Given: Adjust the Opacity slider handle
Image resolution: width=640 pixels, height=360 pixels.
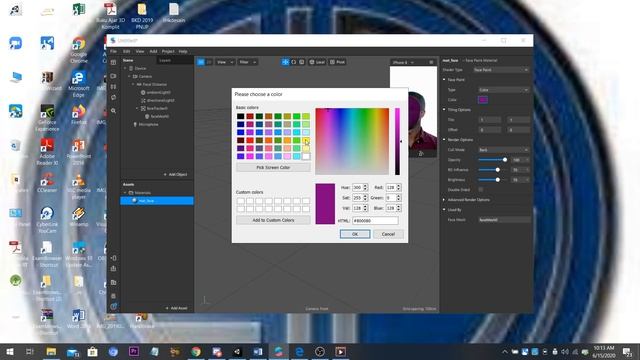Looking at the screenshot, I should (505, 160).
